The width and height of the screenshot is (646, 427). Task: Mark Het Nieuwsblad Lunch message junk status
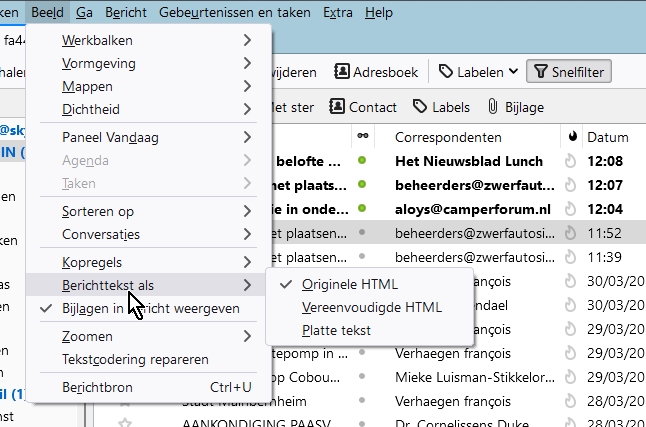click(572, 161)
